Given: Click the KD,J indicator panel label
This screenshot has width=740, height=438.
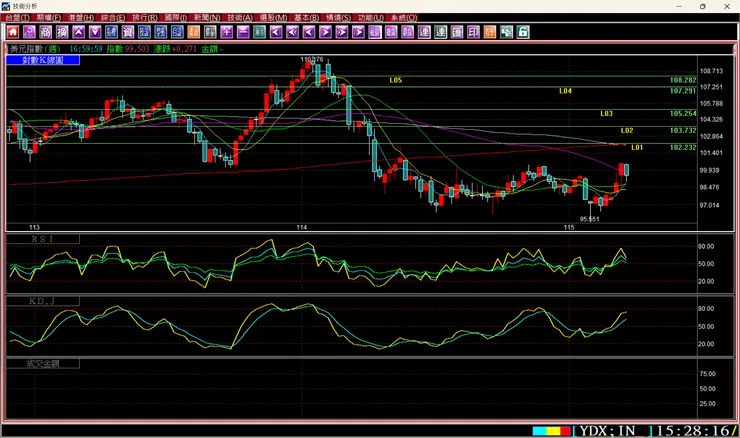Looking at the screenshot, I should tap(42, 301).
